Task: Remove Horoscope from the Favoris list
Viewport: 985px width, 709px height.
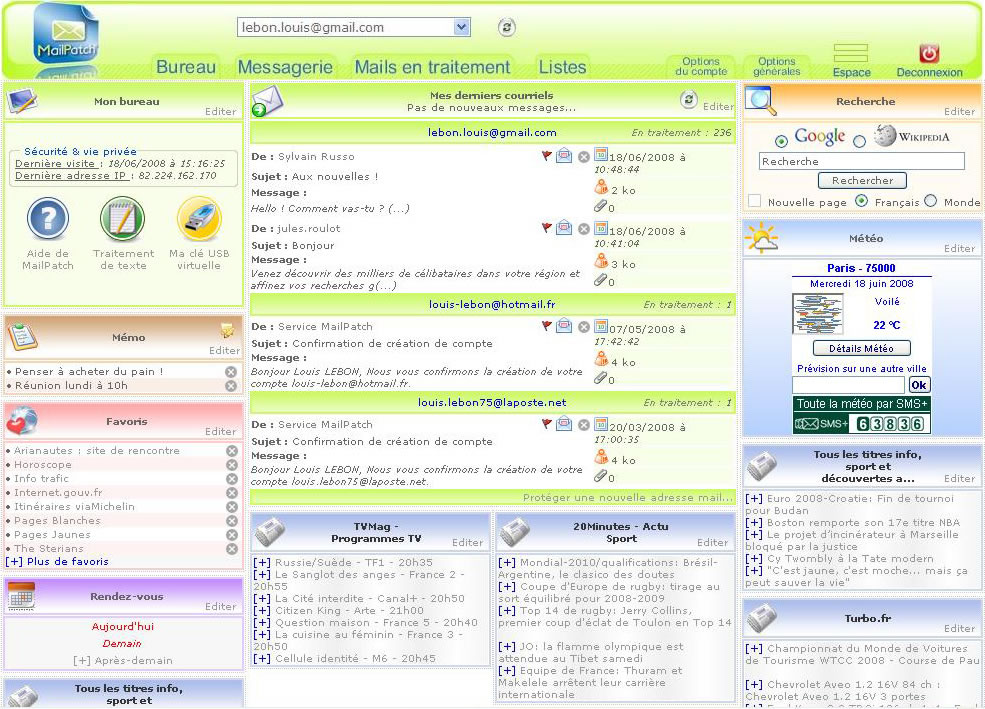Action: pyautogui.click(x=232, y=465)
